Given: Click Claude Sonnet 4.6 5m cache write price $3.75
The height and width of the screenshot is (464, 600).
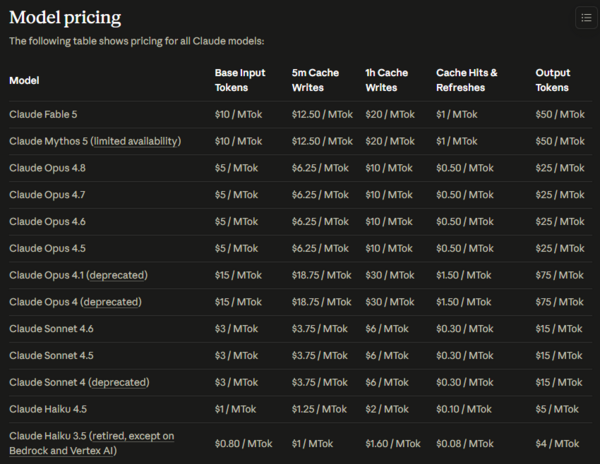Looking at the screenshot, I should [320, 329].
